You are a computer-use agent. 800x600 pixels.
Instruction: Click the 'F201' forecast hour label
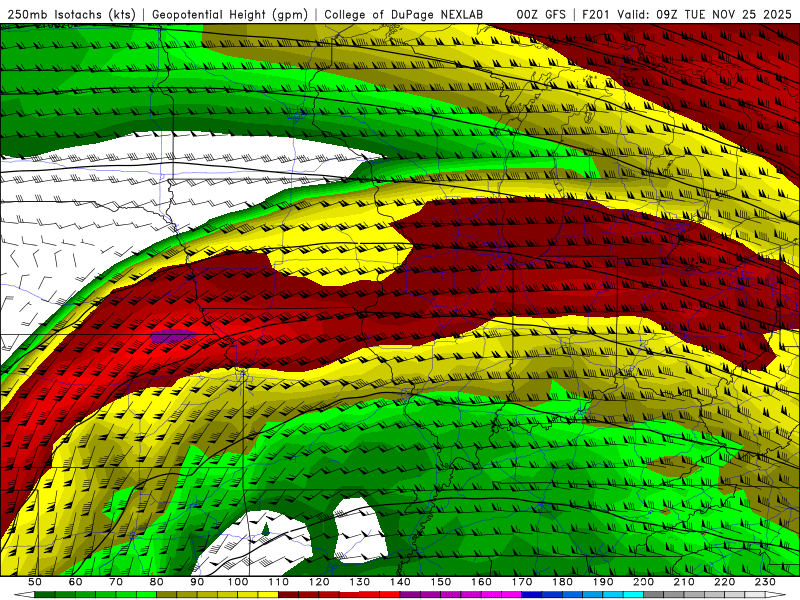pyautogui.click(x=597, y=15)
